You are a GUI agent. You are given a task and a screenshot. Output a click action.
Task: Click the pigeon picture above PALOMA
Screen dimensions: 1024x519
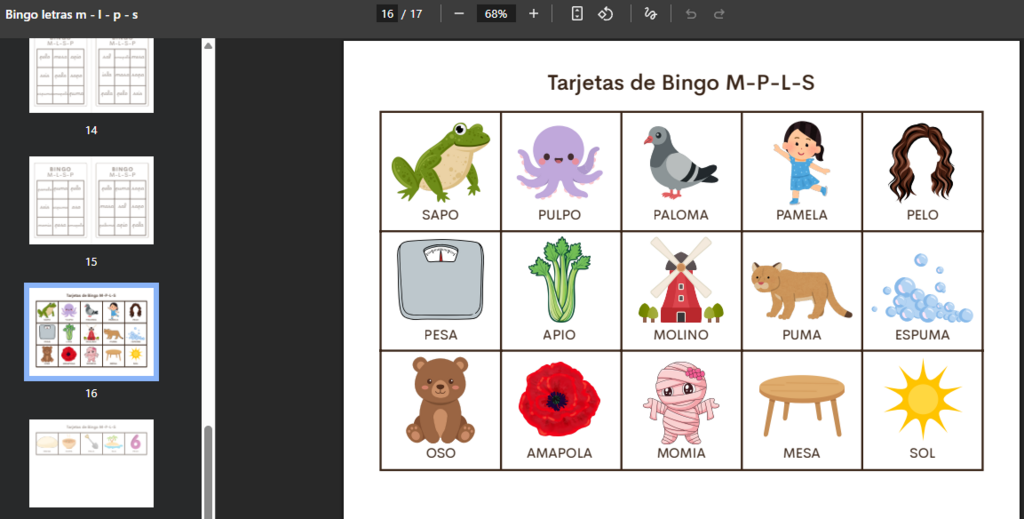click(680, 162)
